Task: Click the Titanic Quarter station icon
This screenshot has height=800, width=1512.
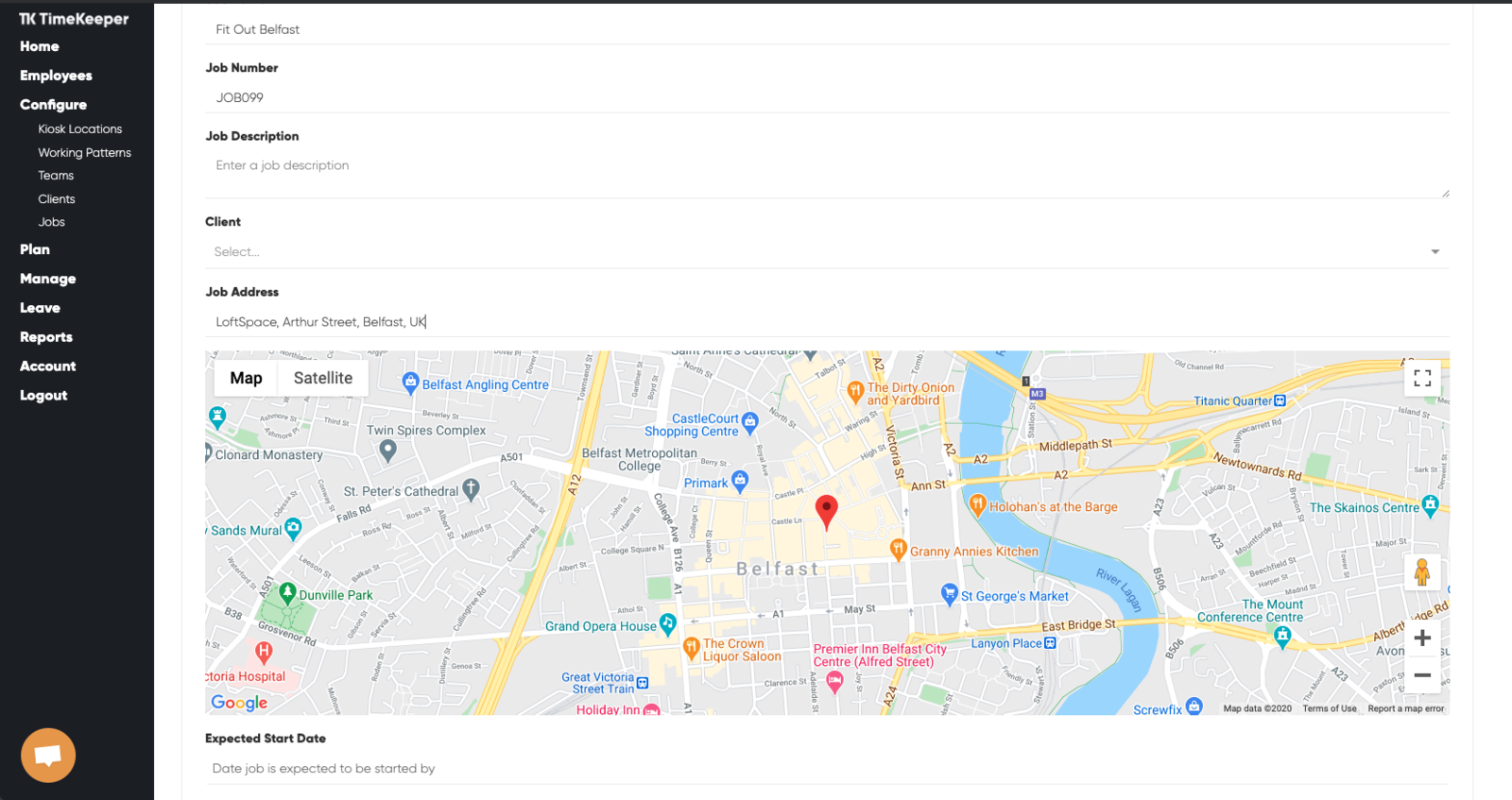Action: [x=1280, y=400]
